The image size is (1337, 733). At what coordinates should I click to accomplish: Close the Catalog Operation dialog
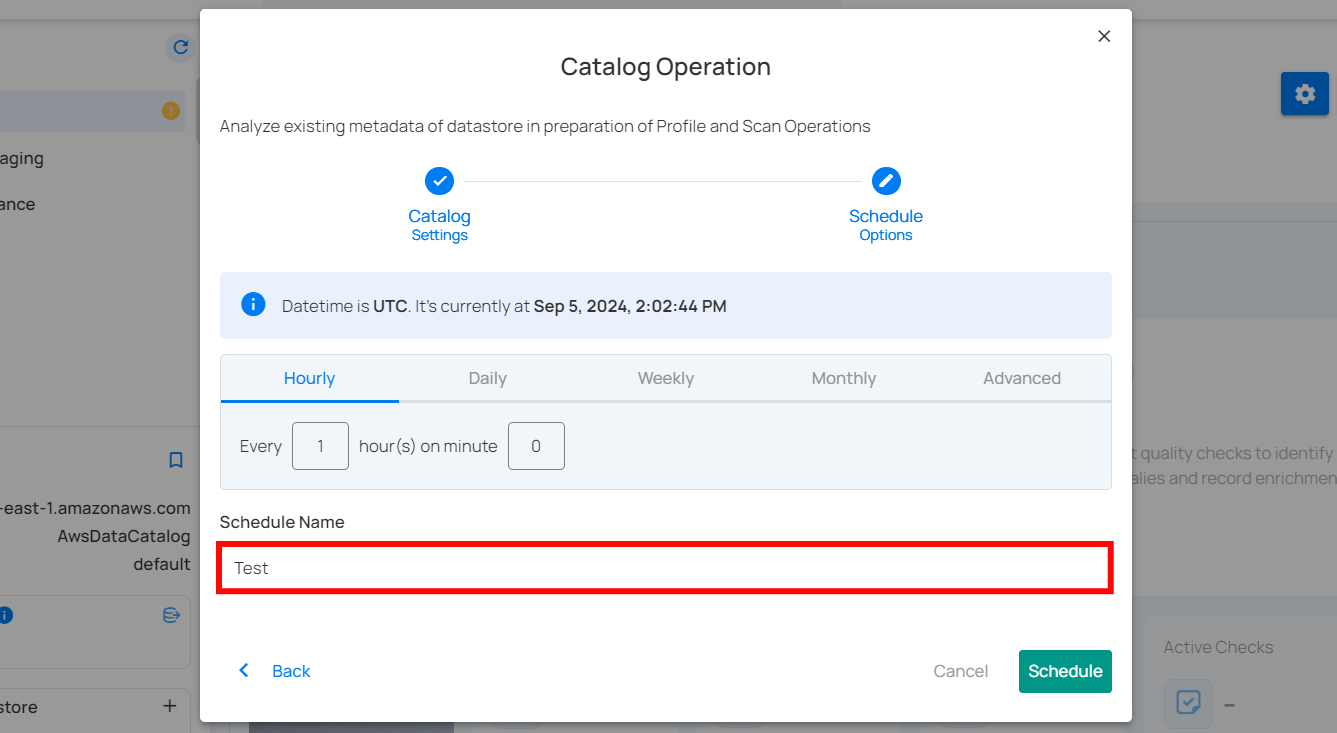1104,36
